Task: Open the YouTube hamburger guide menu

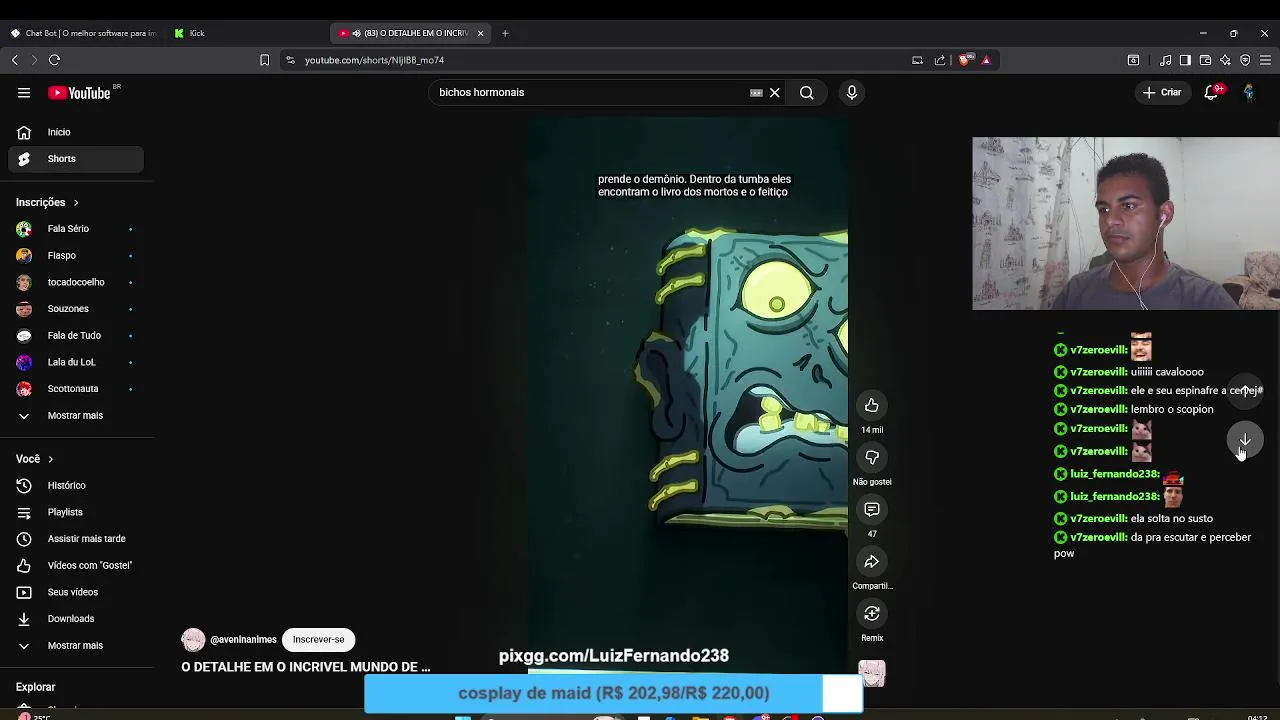Action: (24, 93)
